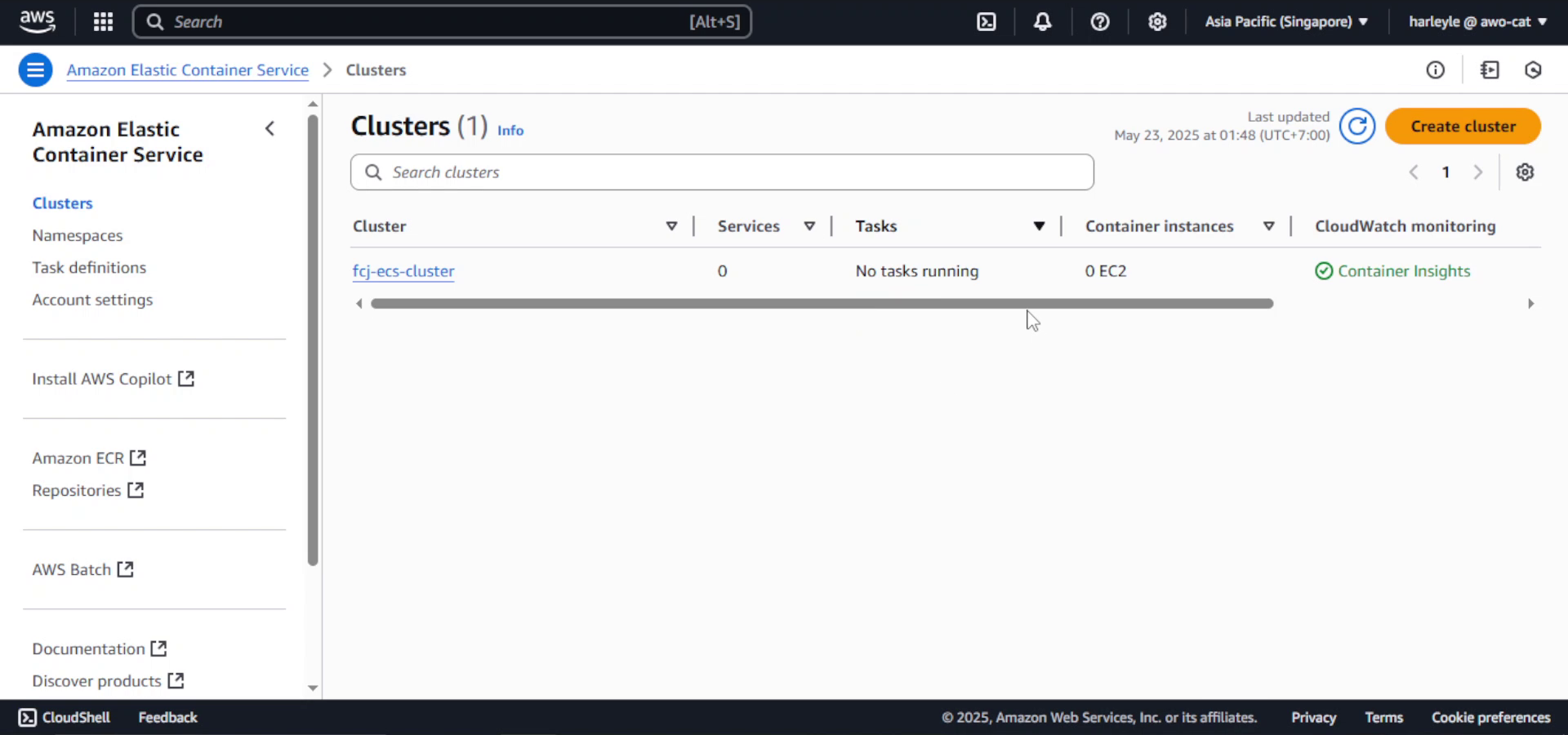Open the Discover products link

[108, 681]
